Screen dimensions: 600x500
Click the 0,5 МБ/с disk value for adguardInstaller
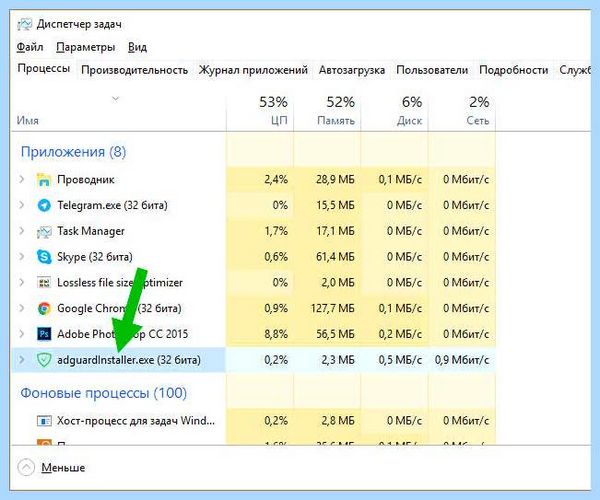(x=400, y=360)
